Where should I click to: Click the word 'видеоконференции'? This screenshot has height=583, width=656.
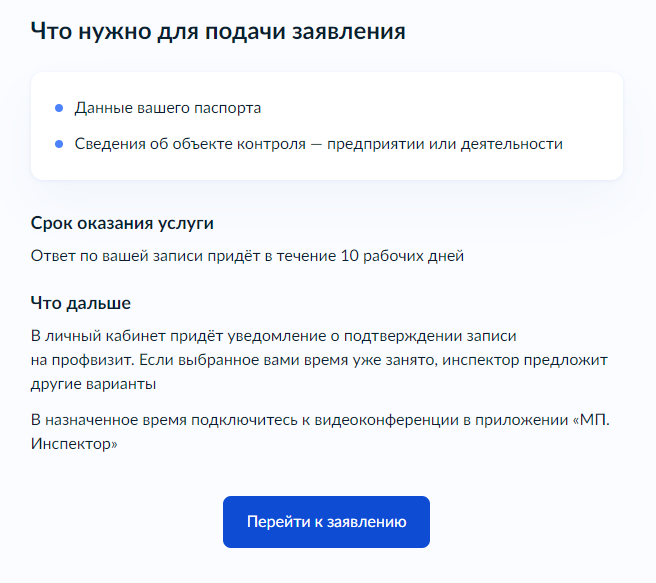click(386, 420)
